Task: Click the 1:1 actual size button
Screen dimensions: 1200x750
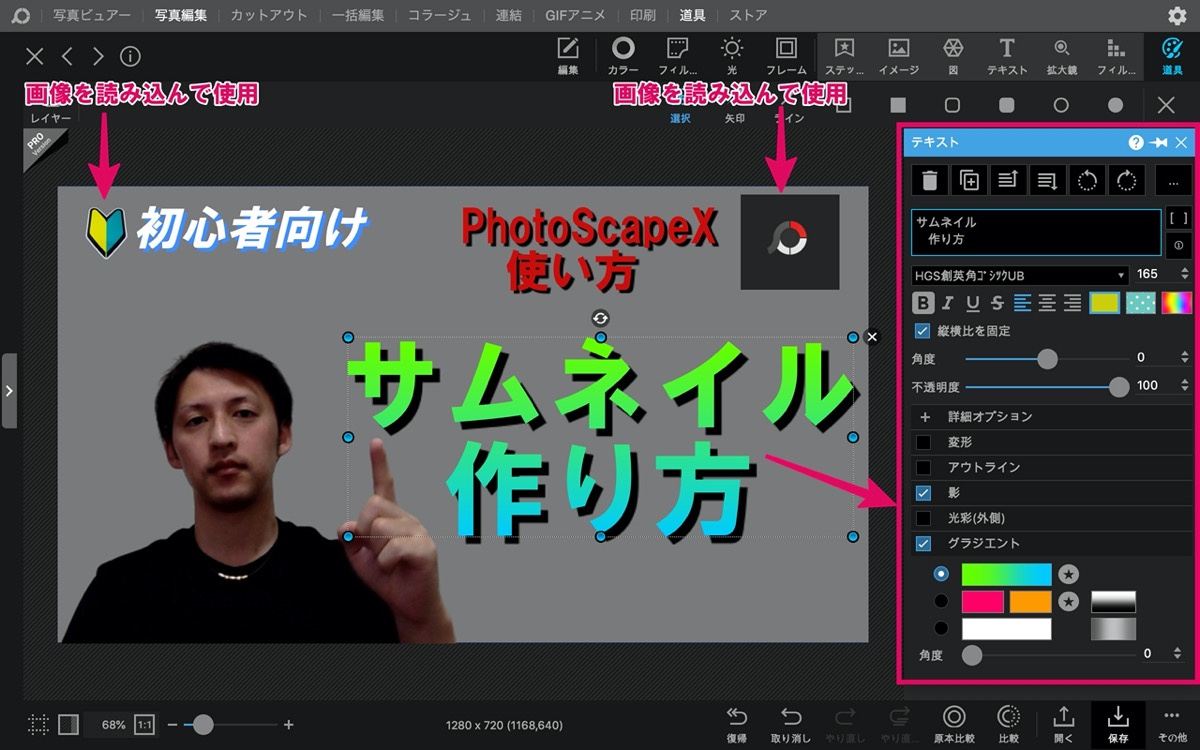Action: 145,724
